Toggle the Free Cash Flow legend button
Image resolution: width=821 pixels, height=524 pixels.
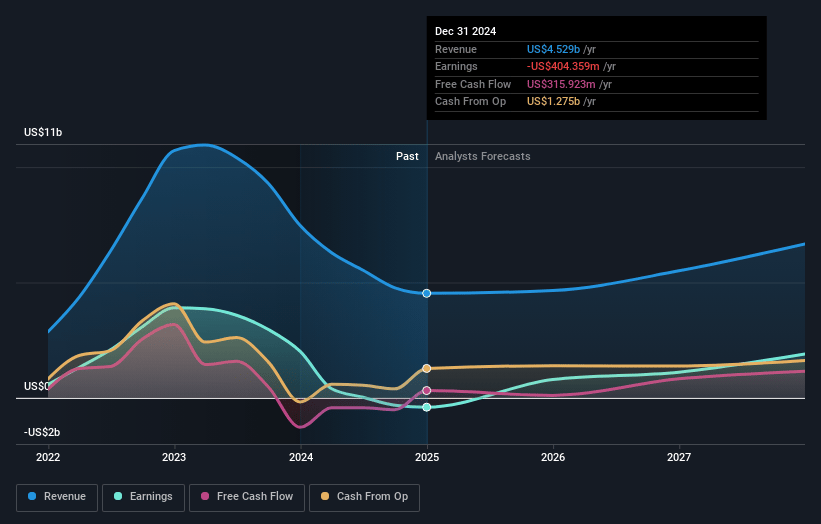[x=247, y=497]
